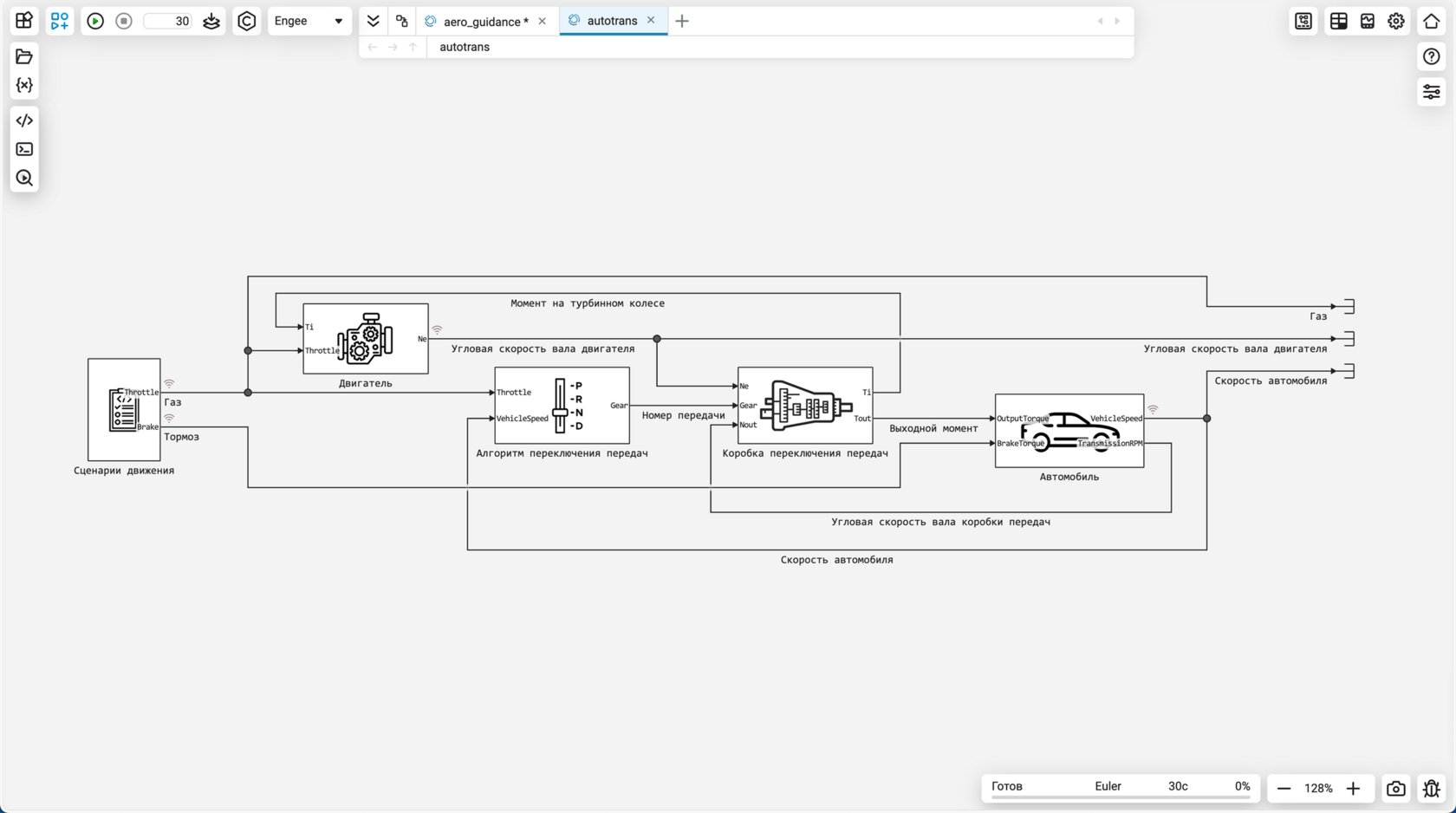Switch to the autotrans tab

[612, 21]
